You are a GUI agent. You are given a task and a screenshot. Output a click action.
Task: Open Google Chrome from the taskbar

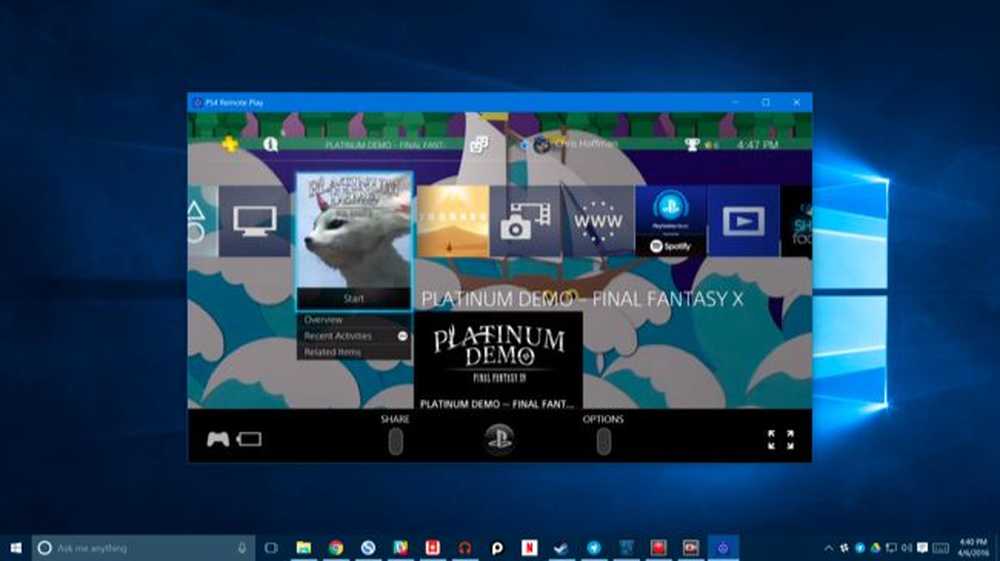(335, 548)
